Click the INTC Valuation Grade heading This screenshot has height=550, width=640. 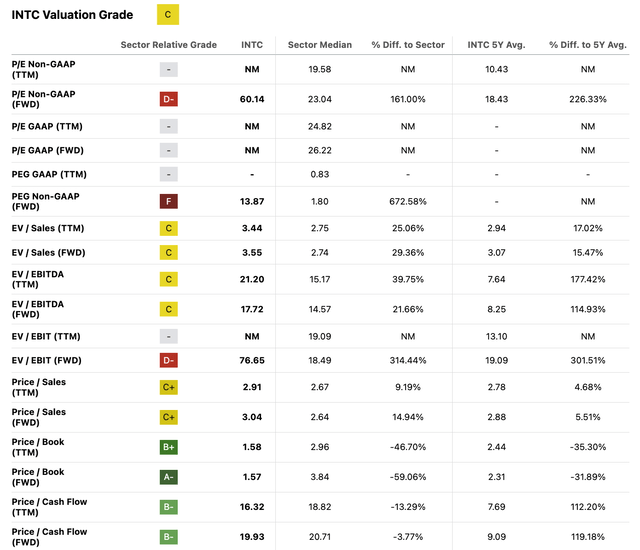coord(72,15)
